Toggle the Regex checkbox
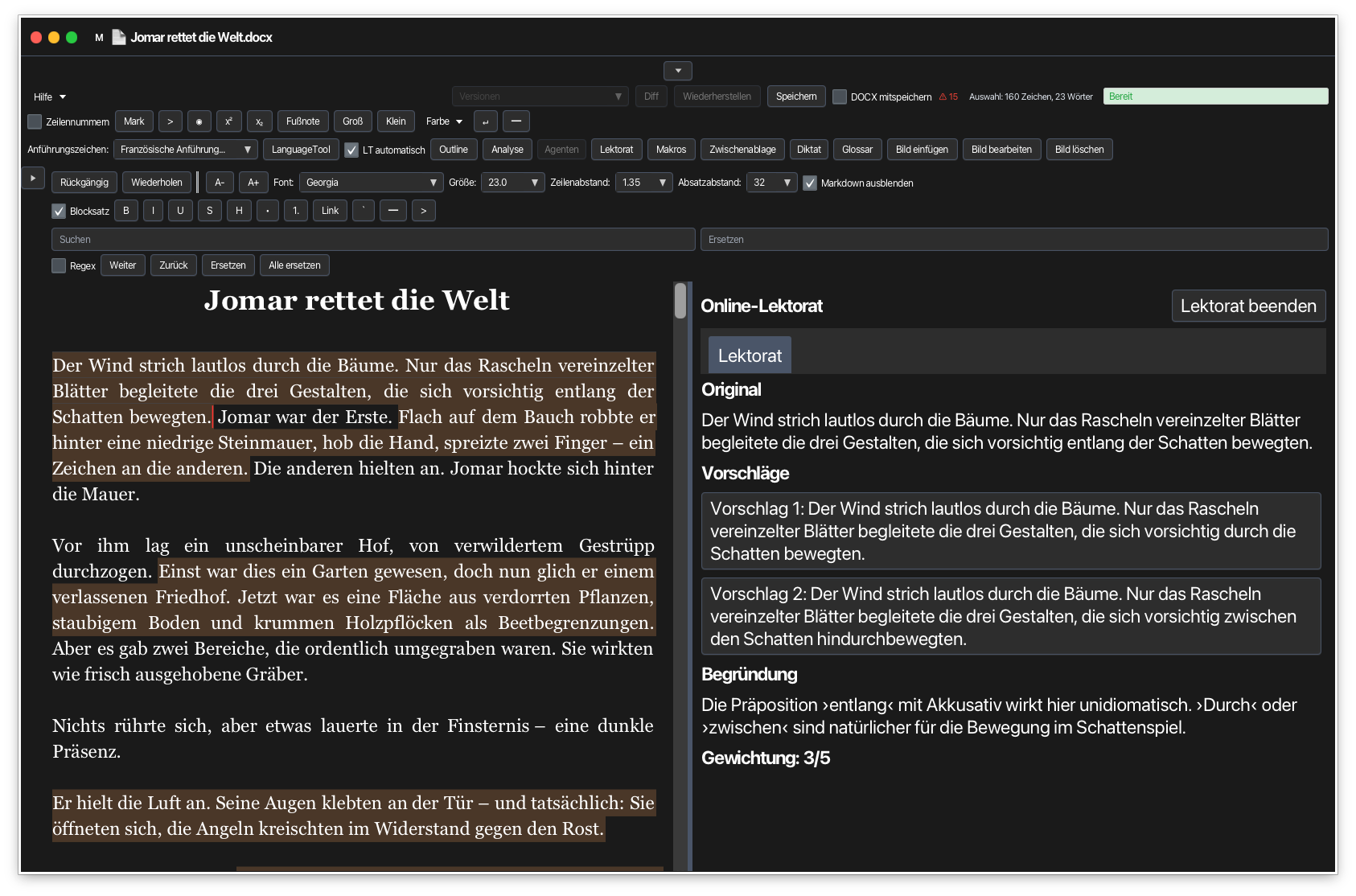Image resolution: width=1356 pixels, height=896 pixels. tap(59, 265)
